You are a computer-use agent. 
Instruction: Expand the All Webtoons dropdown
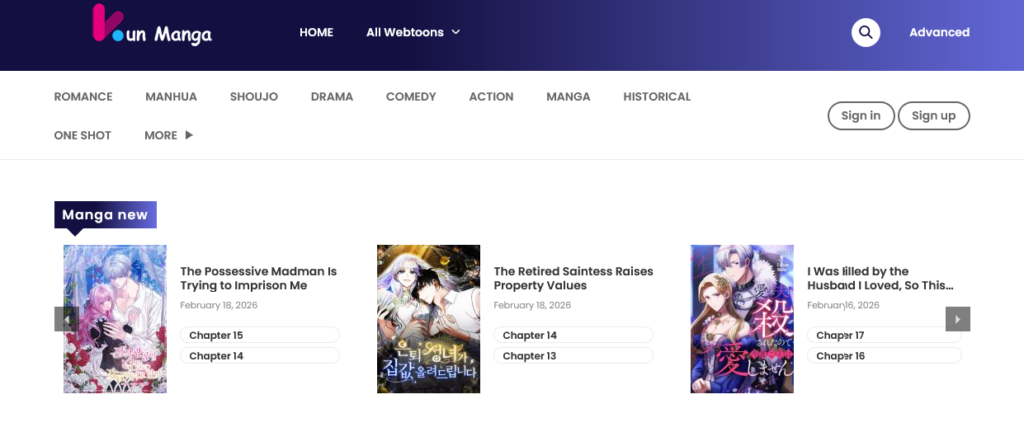pyautogui.click(x=412, y=32)
